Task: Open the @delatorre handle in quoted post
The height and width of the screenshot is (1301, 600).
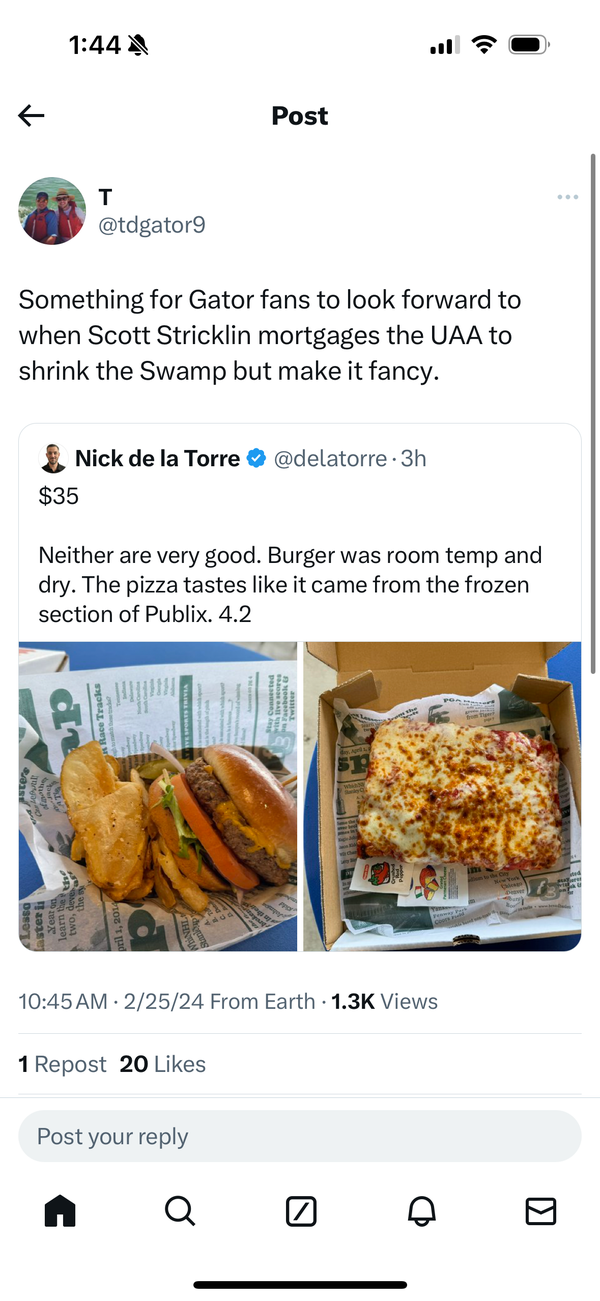Action: [330, 459]
